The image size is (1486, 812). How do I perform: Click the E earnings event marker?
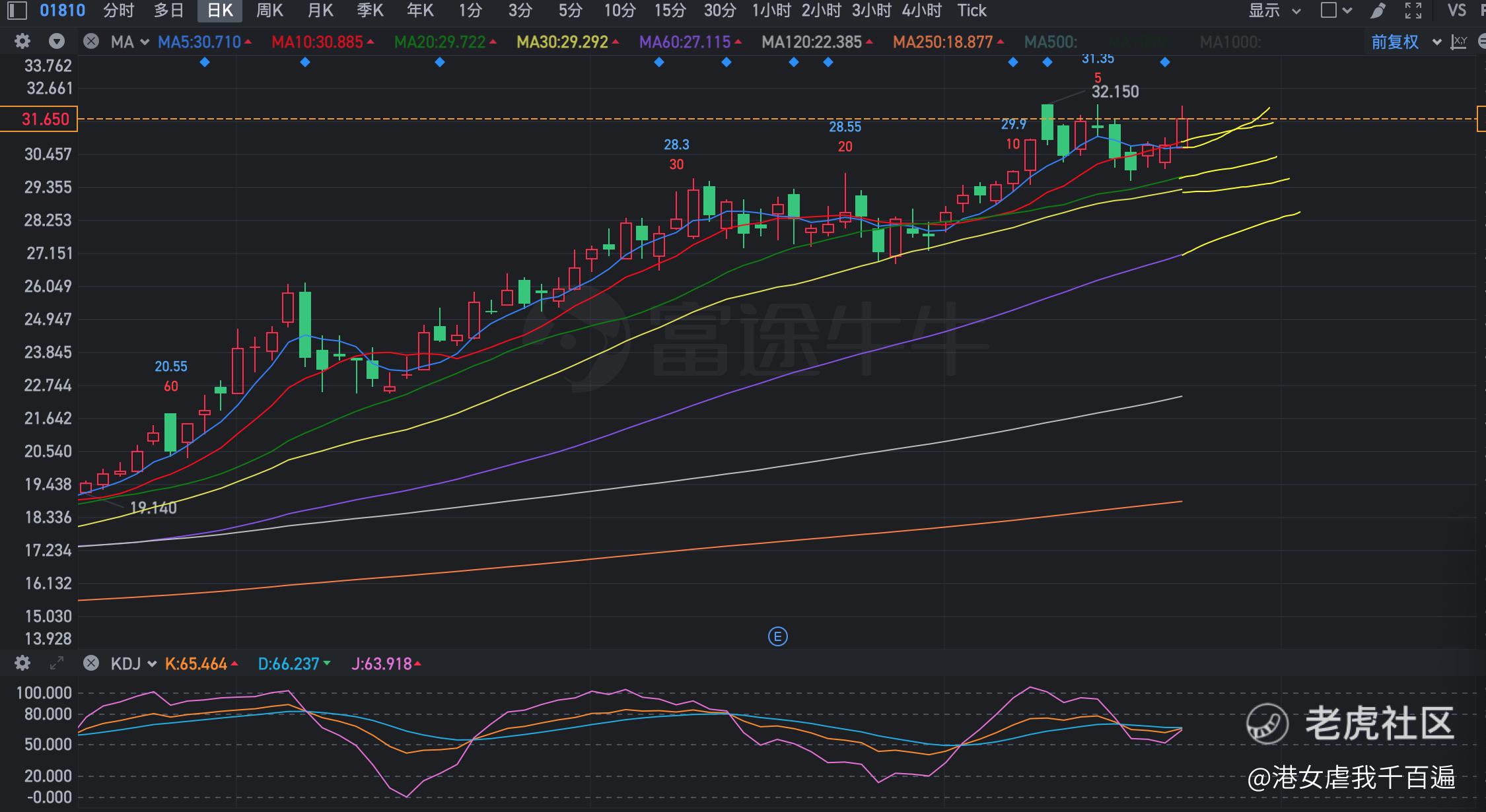tap(777, 637)
